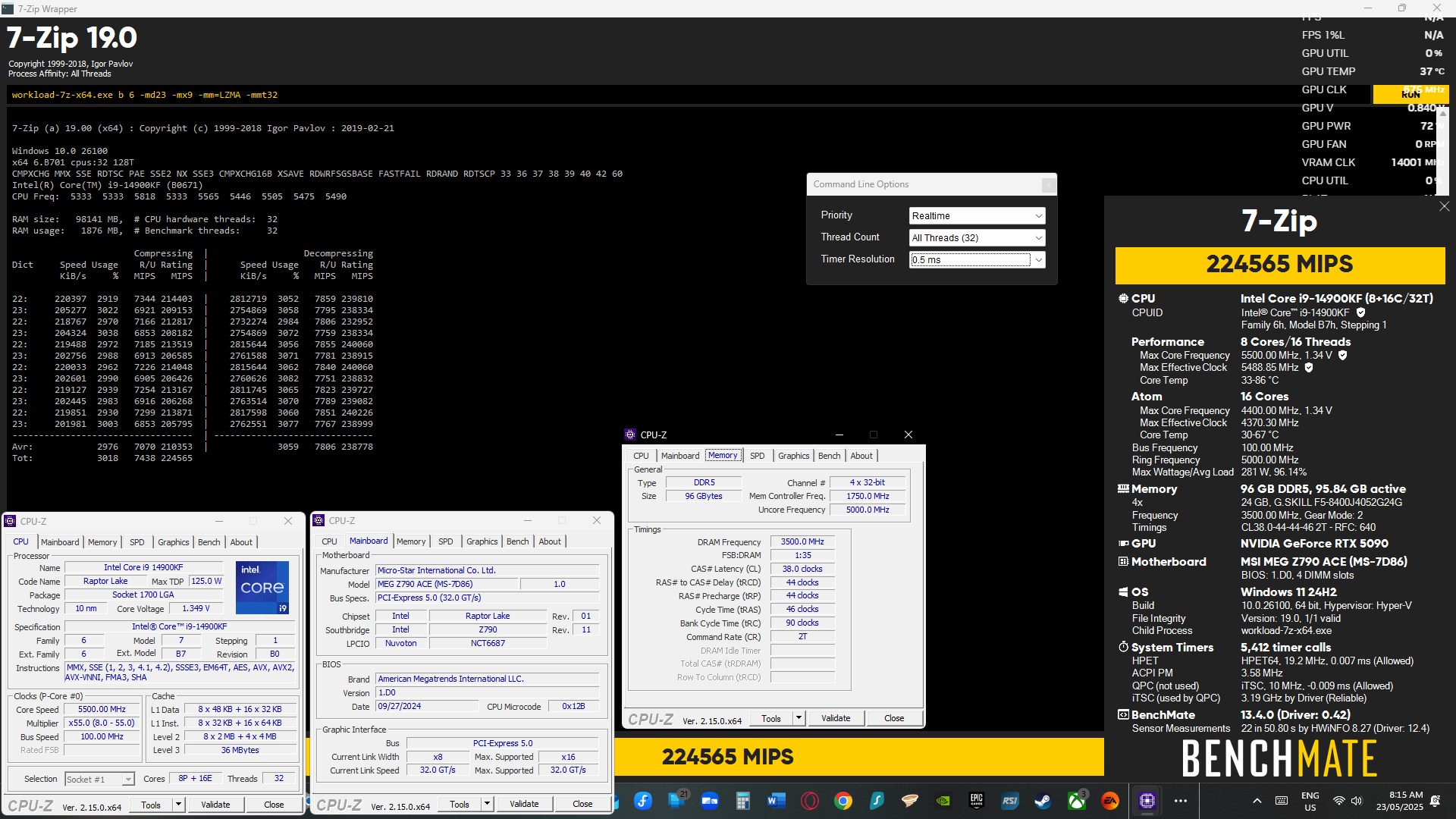Viewport: 1456px width, 819px height.
Task: Open Graphics tab in left CPU-Z window
Action: 174,542
